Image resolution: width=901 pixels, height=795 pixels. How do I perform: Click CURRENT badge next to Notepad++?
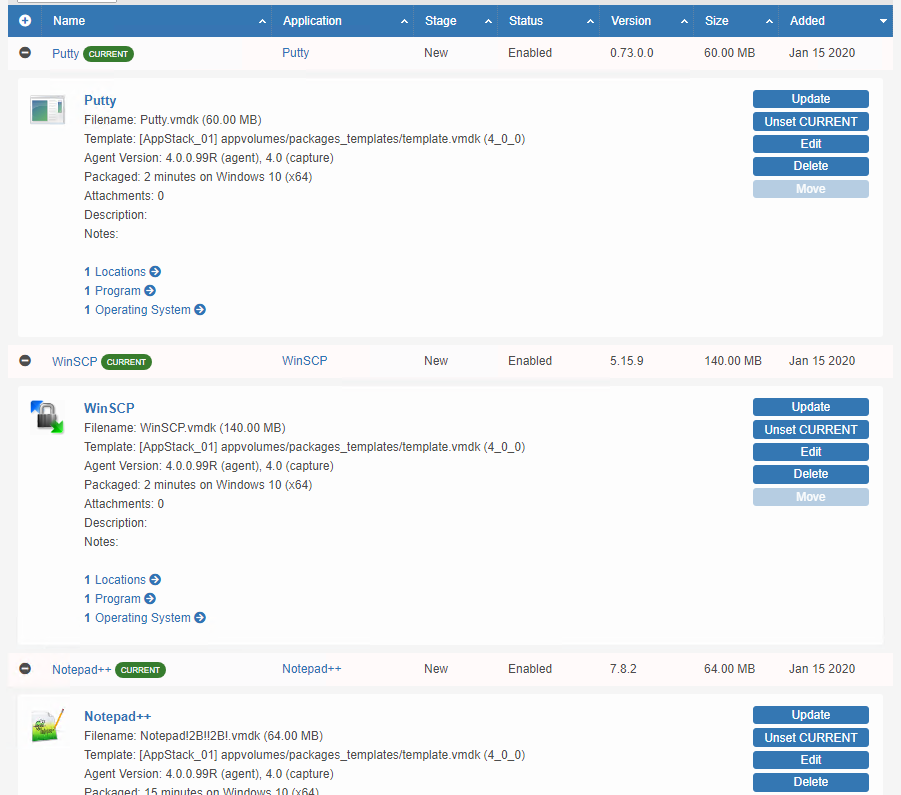(140, 670)
